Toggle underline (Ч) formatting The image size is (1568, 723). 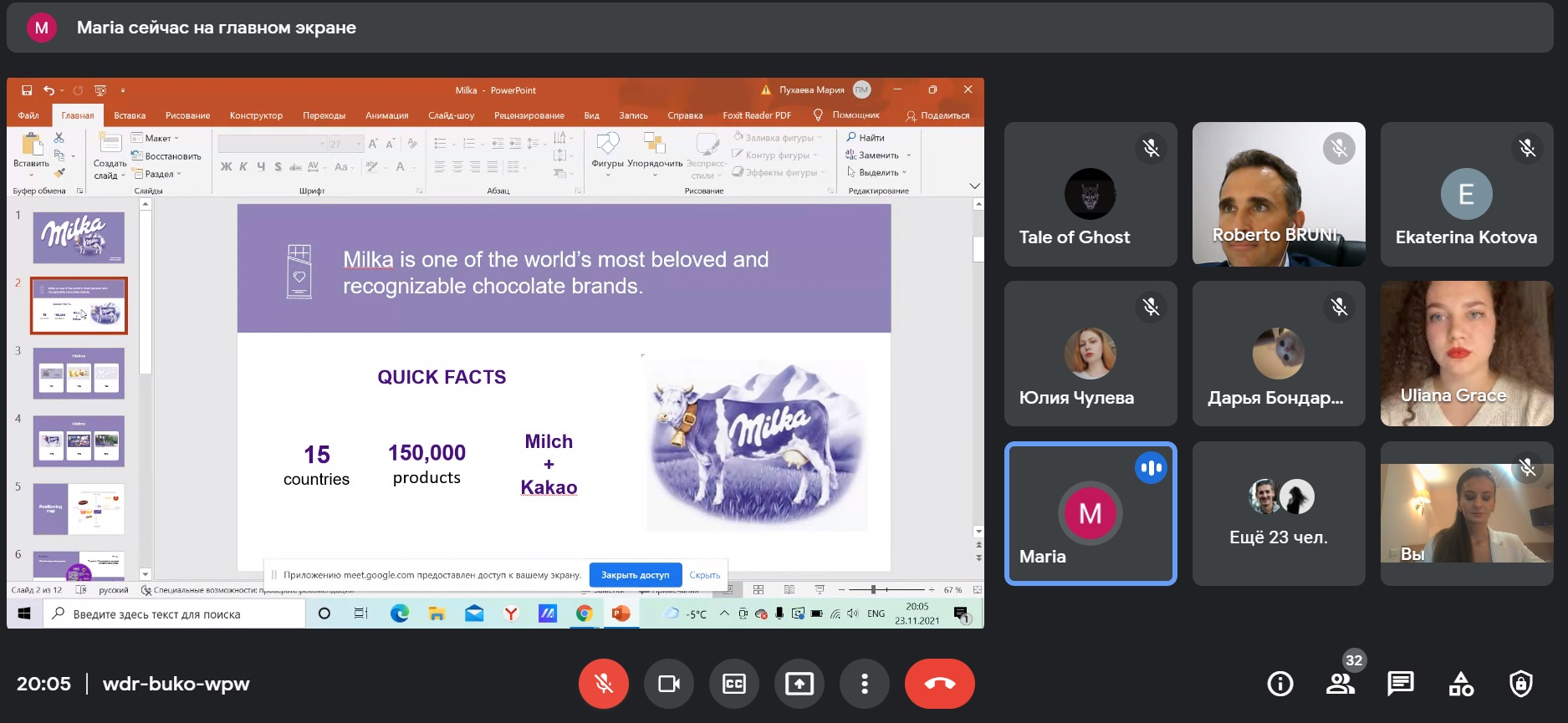coord(261,167)
